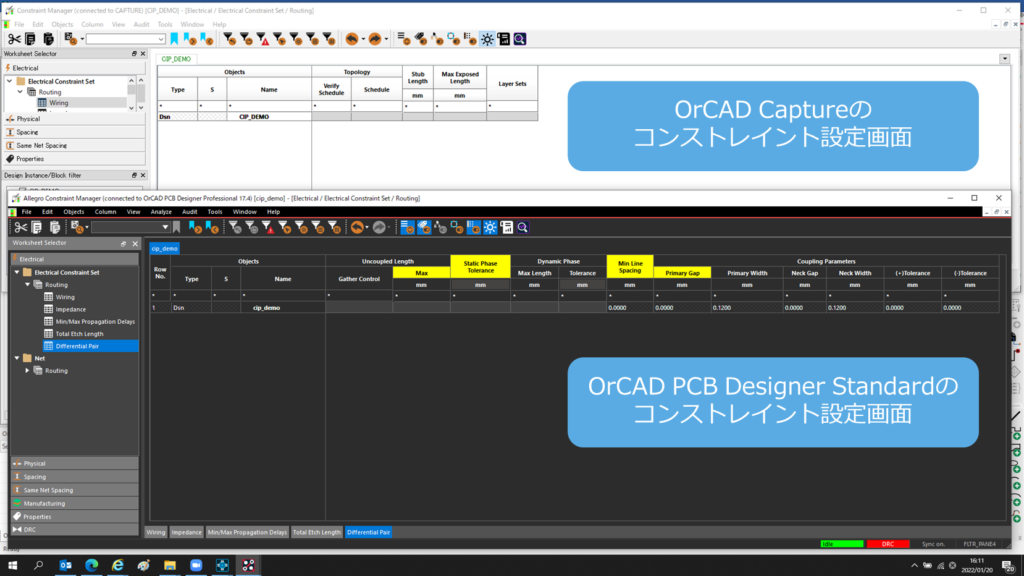
Task: Collapse Electrical Constraint Set in Capture tree
Action: tap(10, 82)
